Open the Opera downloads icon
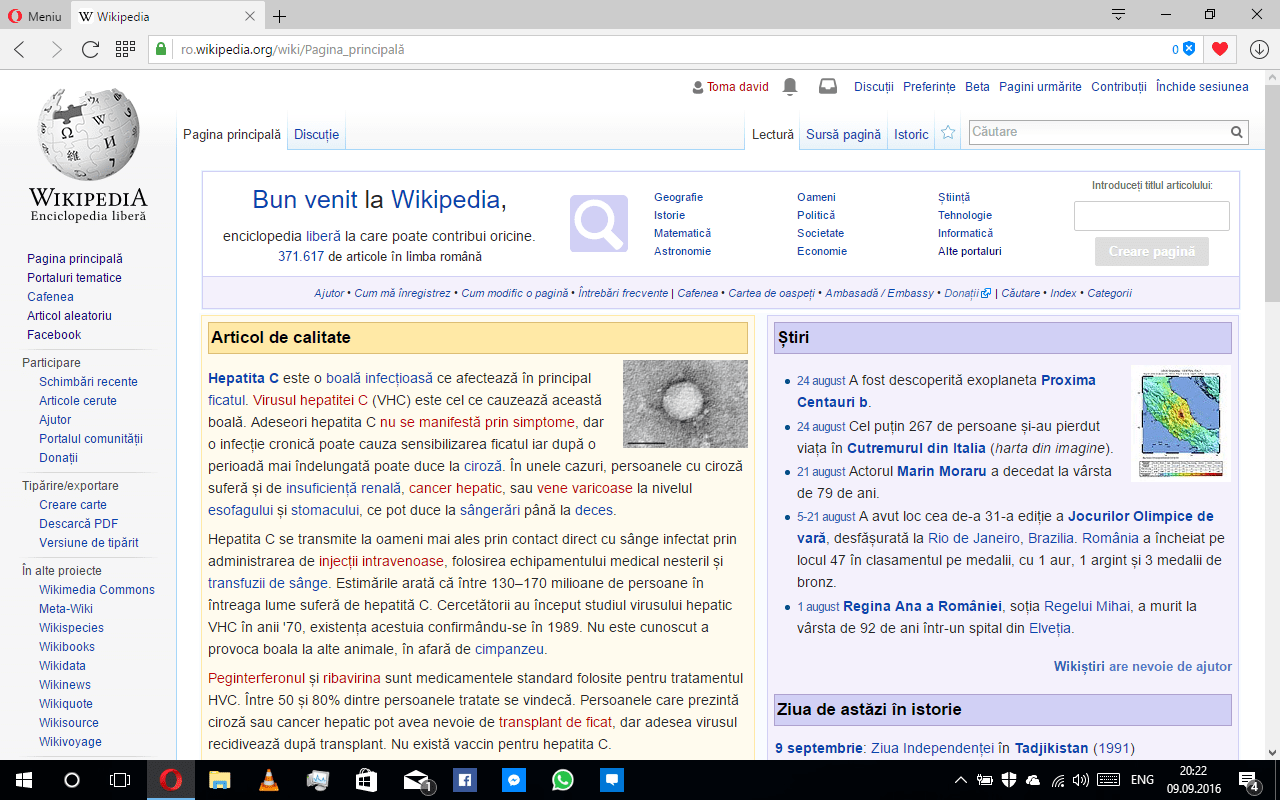Screen dimensions: 1280x800 click(x=1259, y=49)
